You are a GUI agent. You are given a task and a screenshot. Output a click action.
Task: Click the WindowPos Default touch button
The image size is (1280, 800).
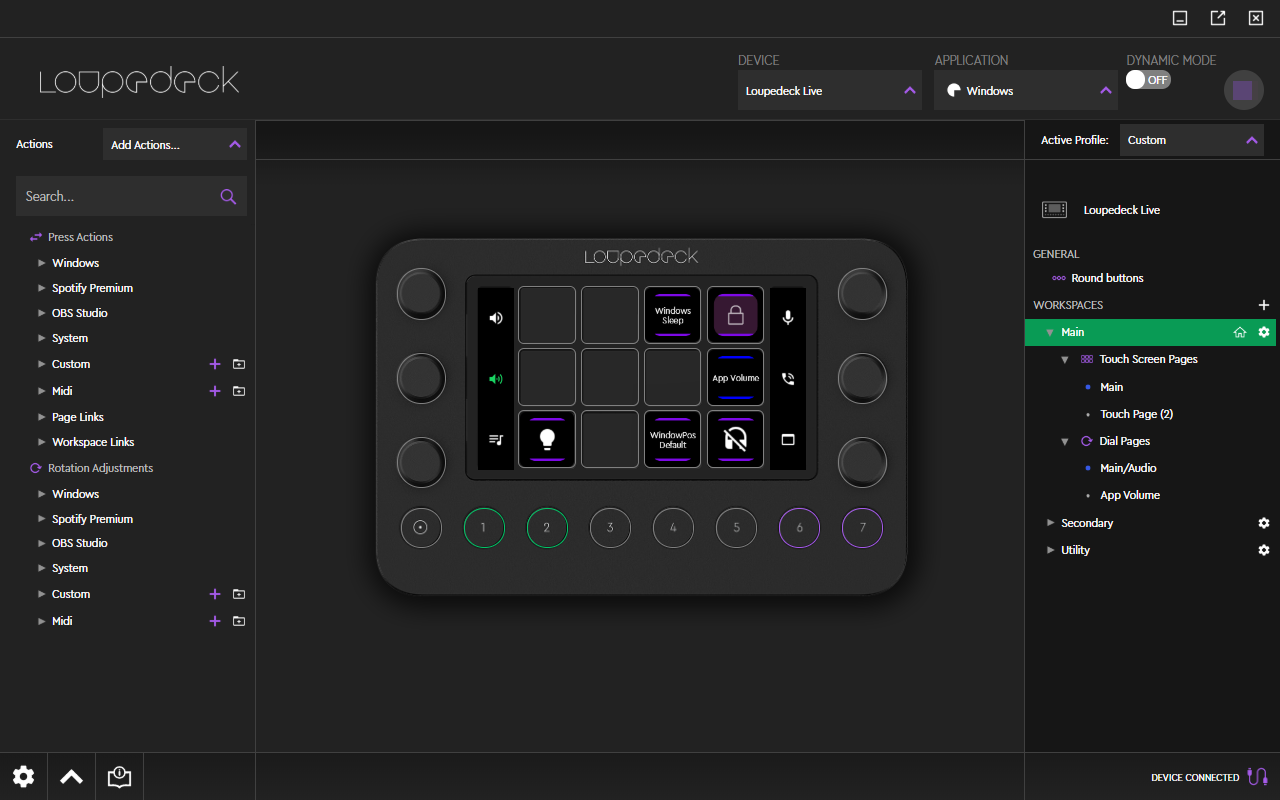pyautogui.click(x=673, y=439)
